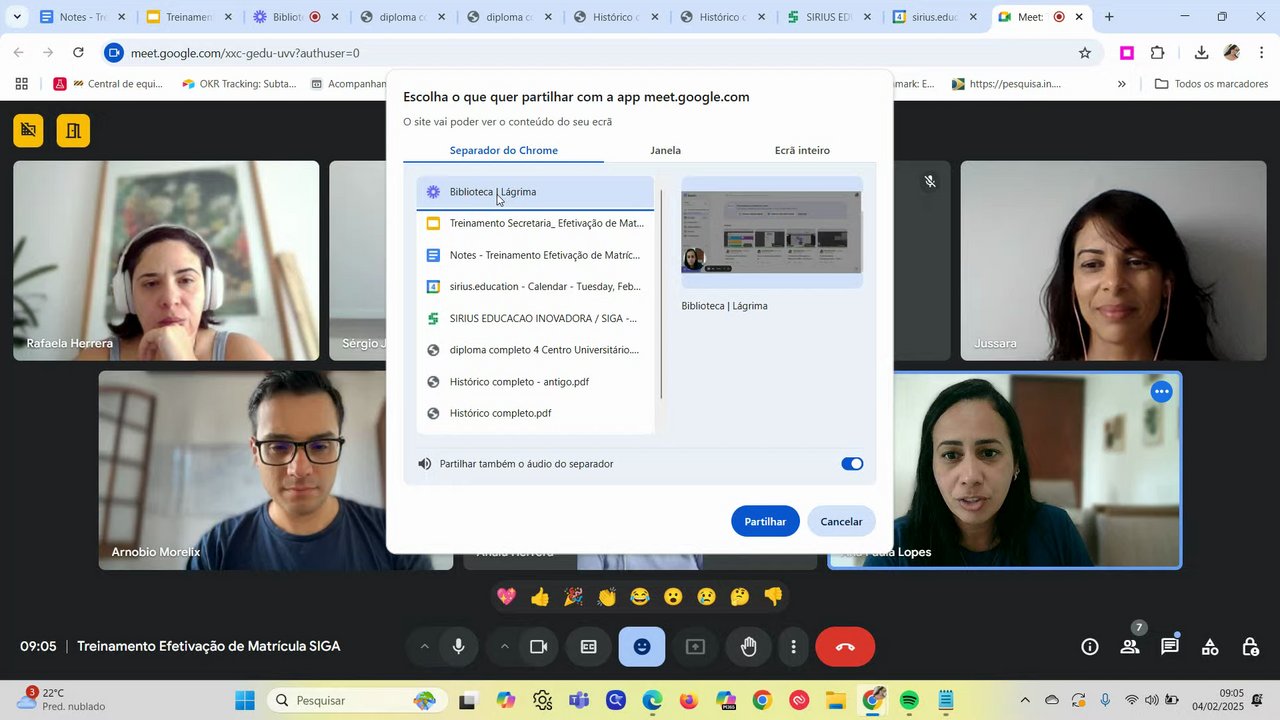Click the red leave call button
The image size is (1280, 720).
845,647
